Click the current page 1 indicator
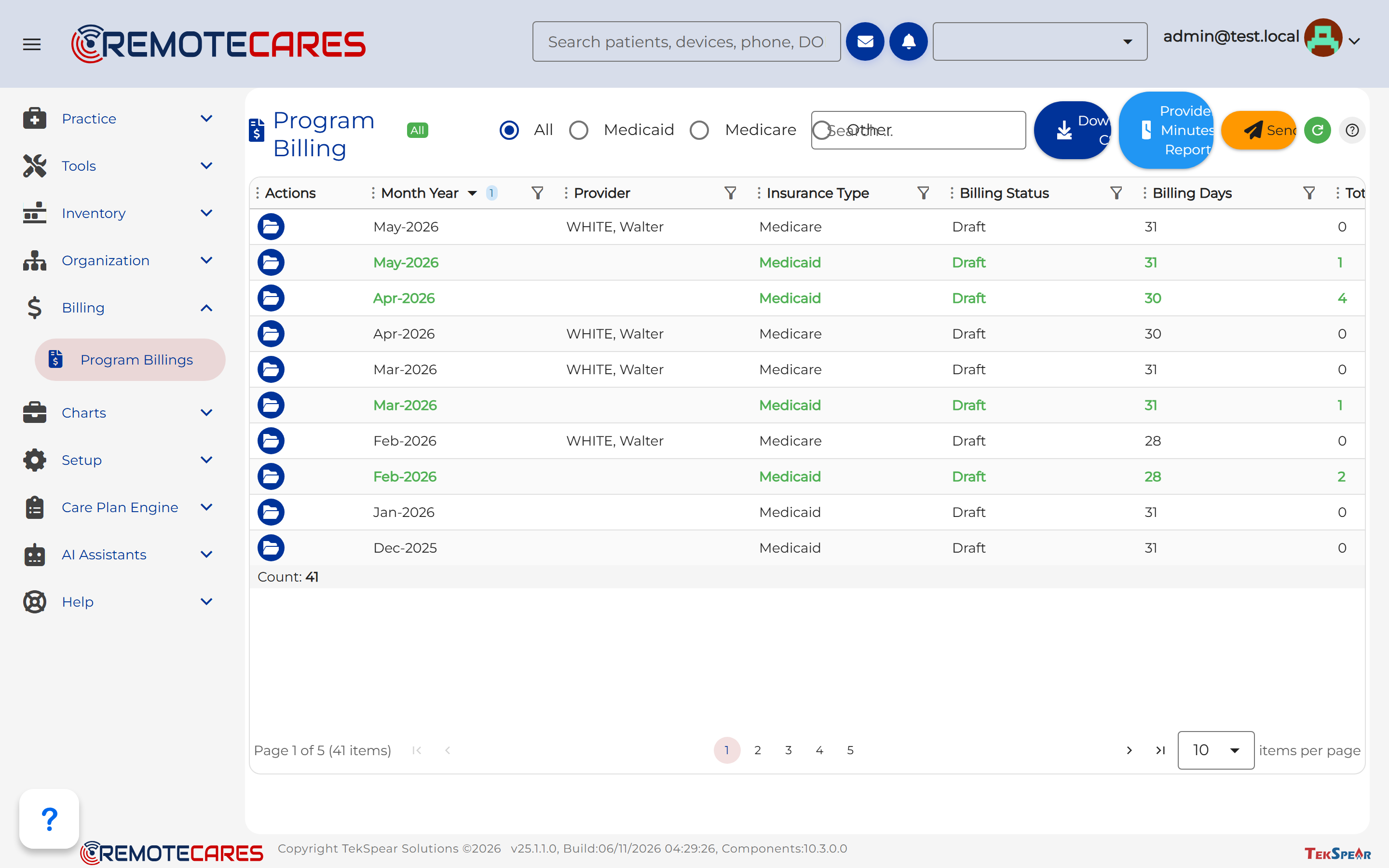Viewport: 1389px width, 868px height. point(727,750)
